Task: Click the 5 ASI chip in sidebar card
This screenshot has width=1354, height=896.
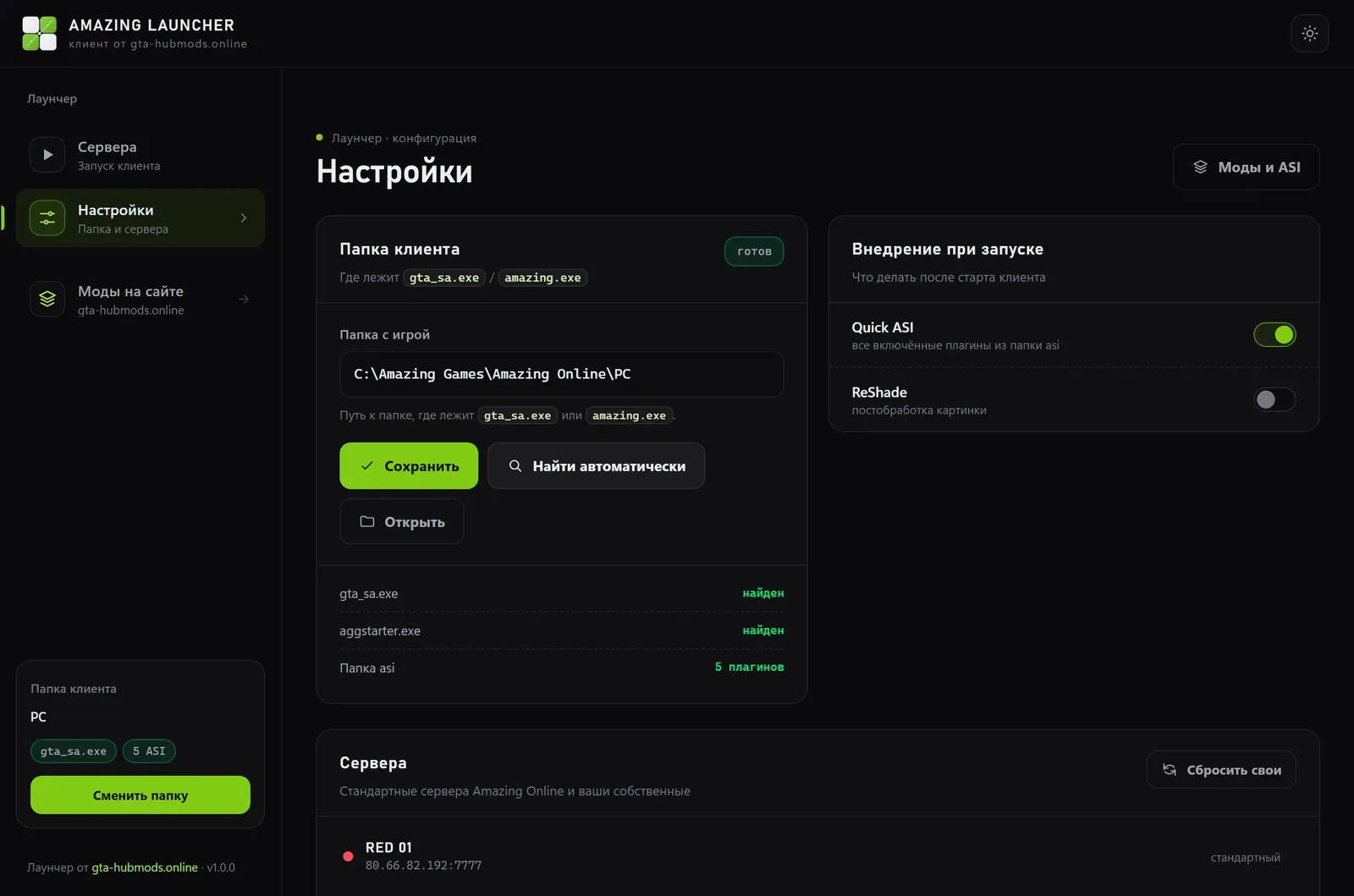Action: click(149, 751)
